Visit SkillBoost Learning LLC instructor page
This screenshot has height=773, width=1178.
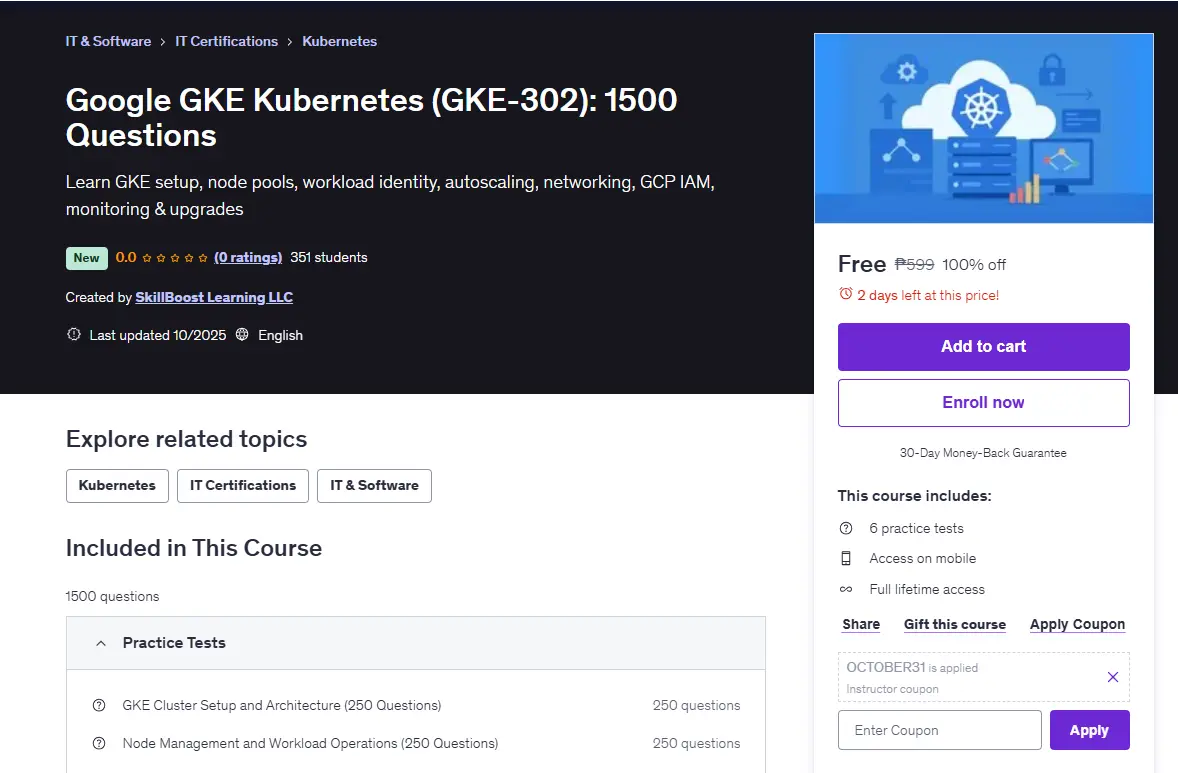214,297
